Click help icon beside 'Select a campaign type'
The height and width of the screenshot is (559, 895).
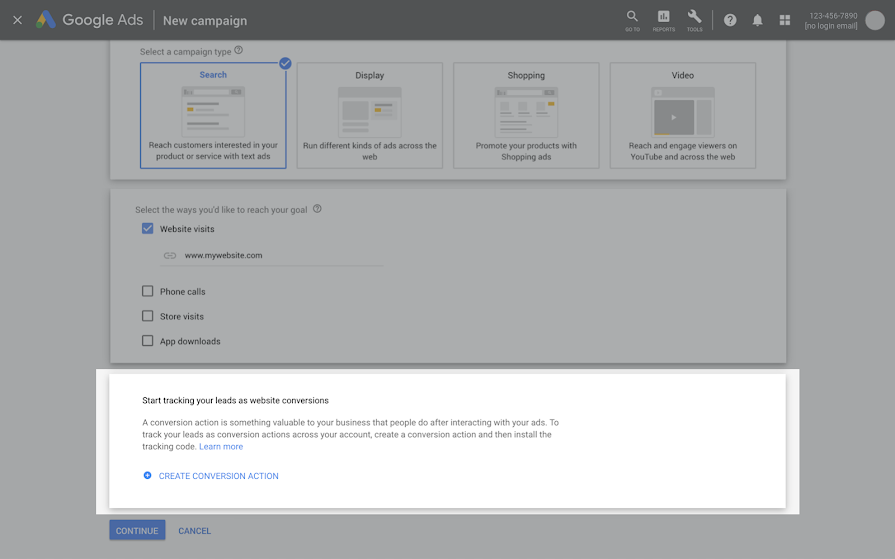238,50
